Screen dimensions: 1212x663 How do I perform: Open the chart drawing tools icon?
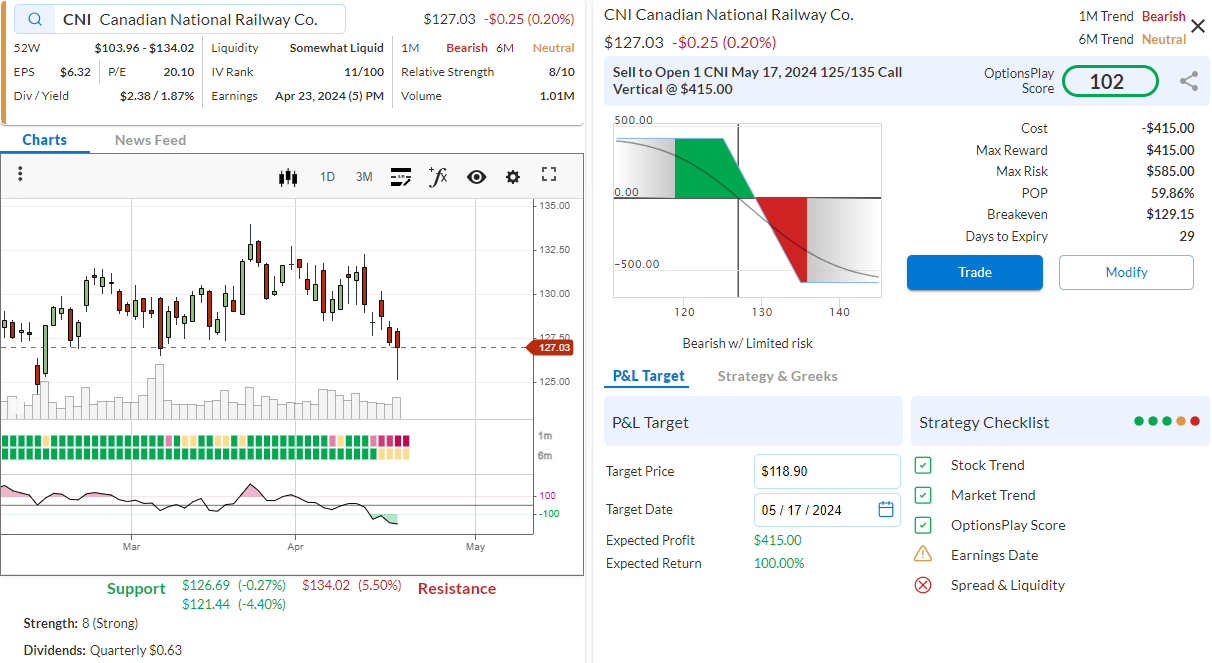click(x=401, y=177)
